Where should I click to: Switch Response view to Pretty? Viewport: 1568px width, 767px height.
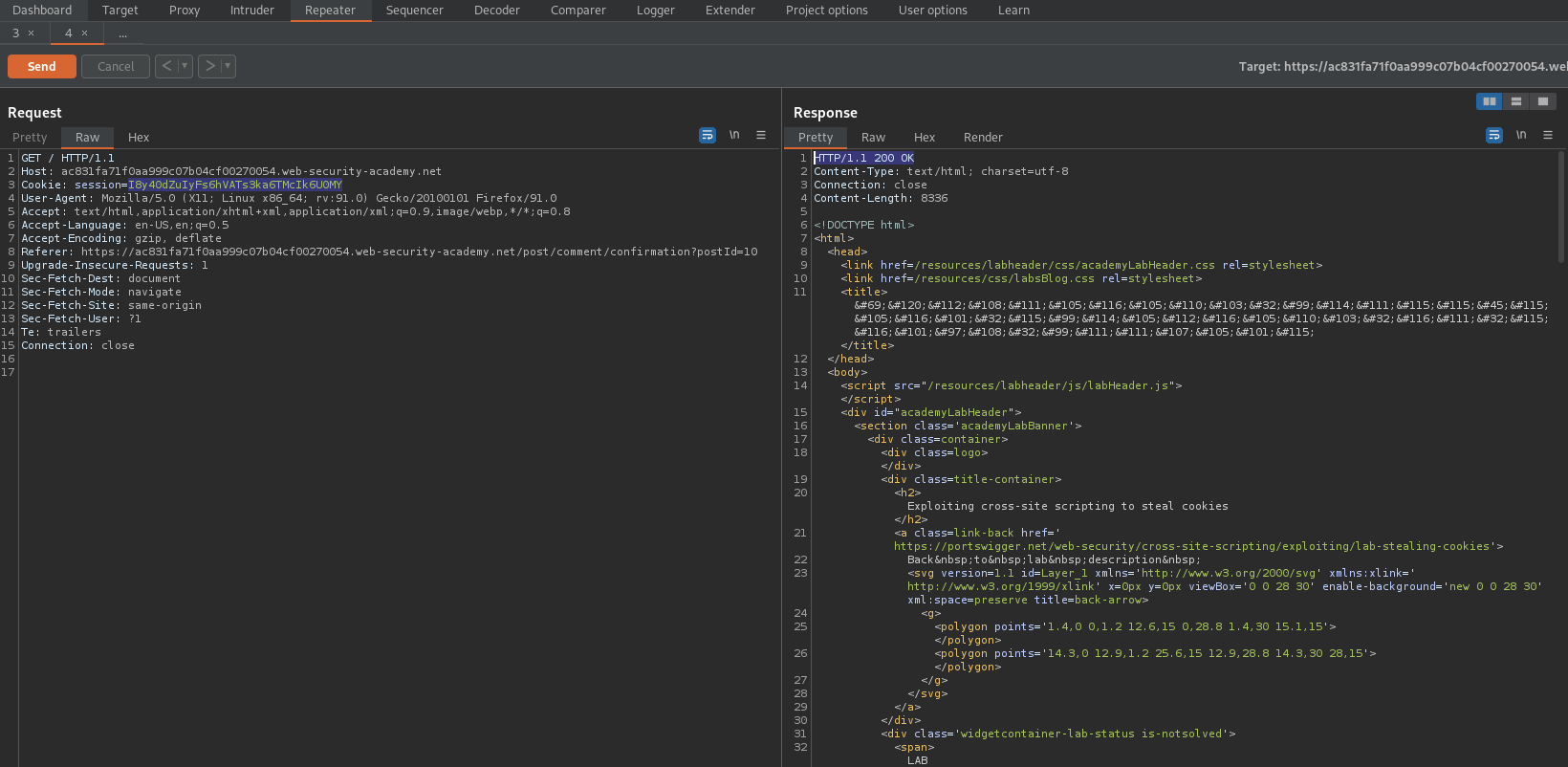tap(816, 138)
